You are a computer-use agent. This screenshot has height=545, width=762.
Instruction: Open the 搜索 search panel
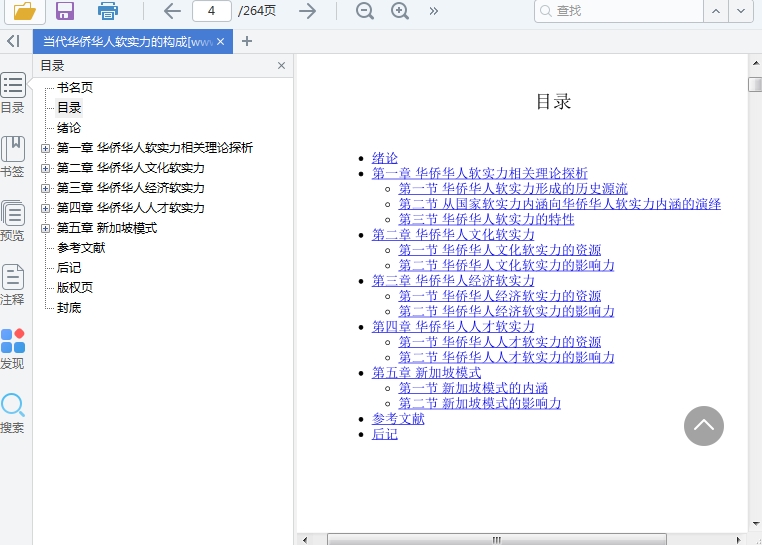(13, 413)
